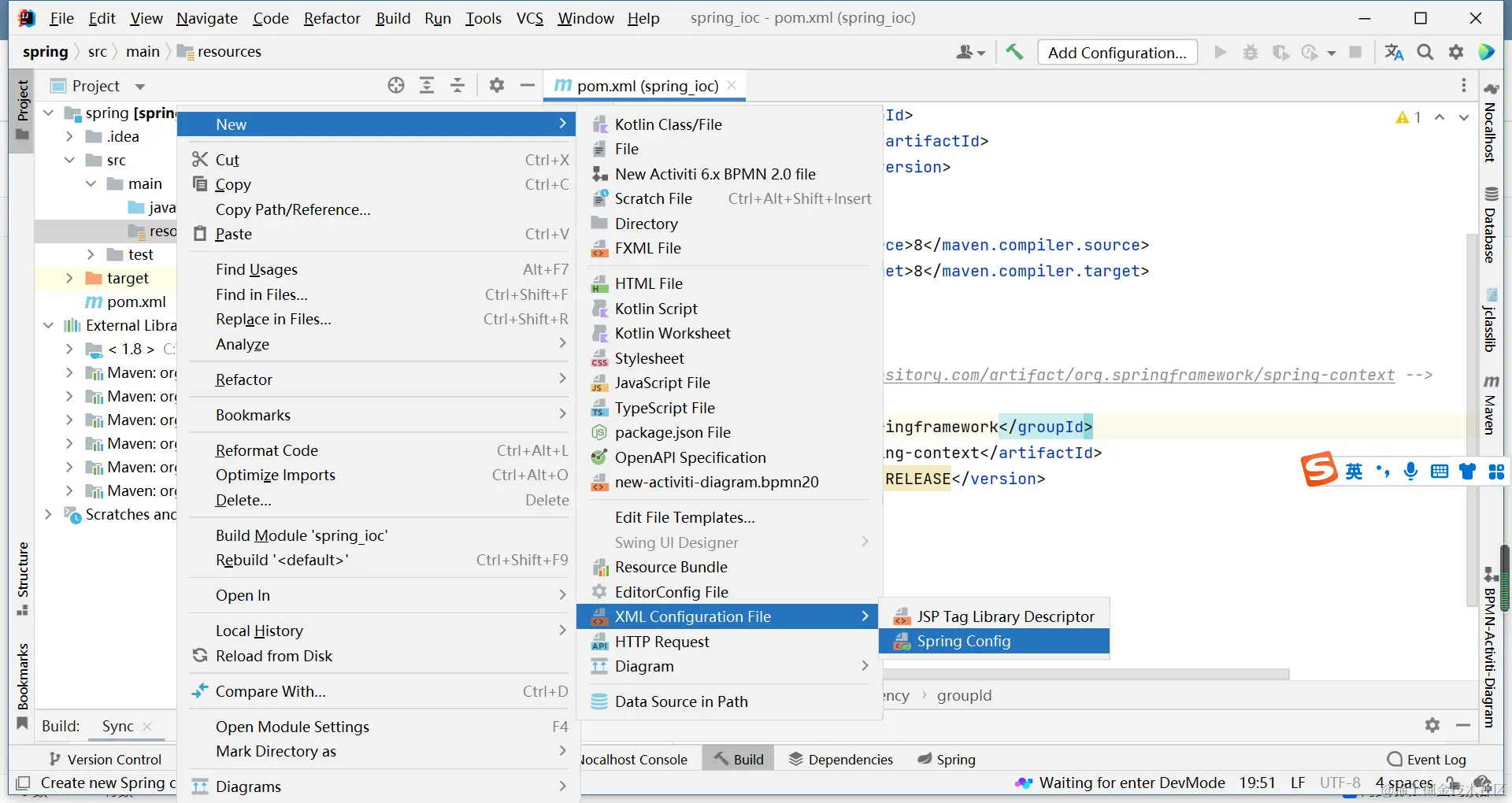Click the user account icon dropdown

pyautogui.click(x=970, y=52)
